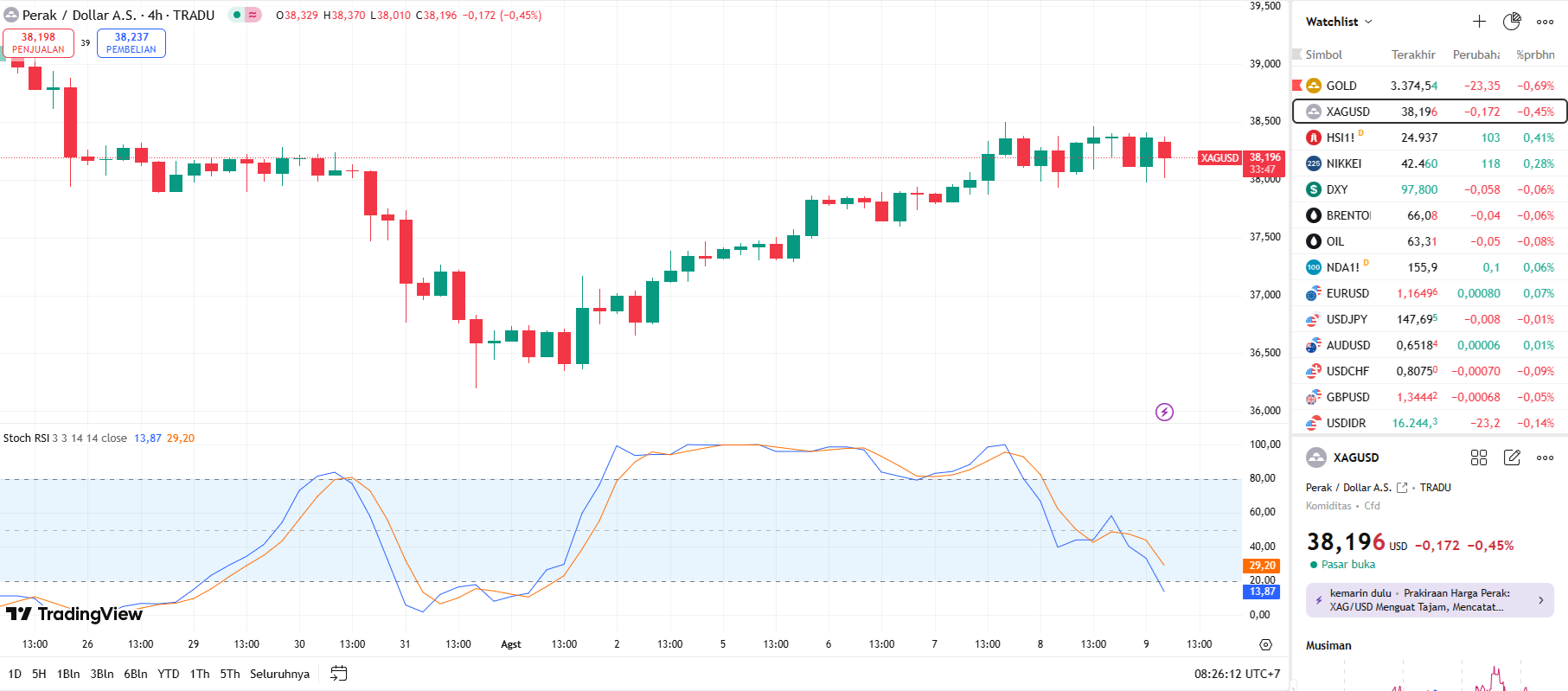
Task: Click the edit note icon in XAGUSD panel
Action: pos(1512,457)
